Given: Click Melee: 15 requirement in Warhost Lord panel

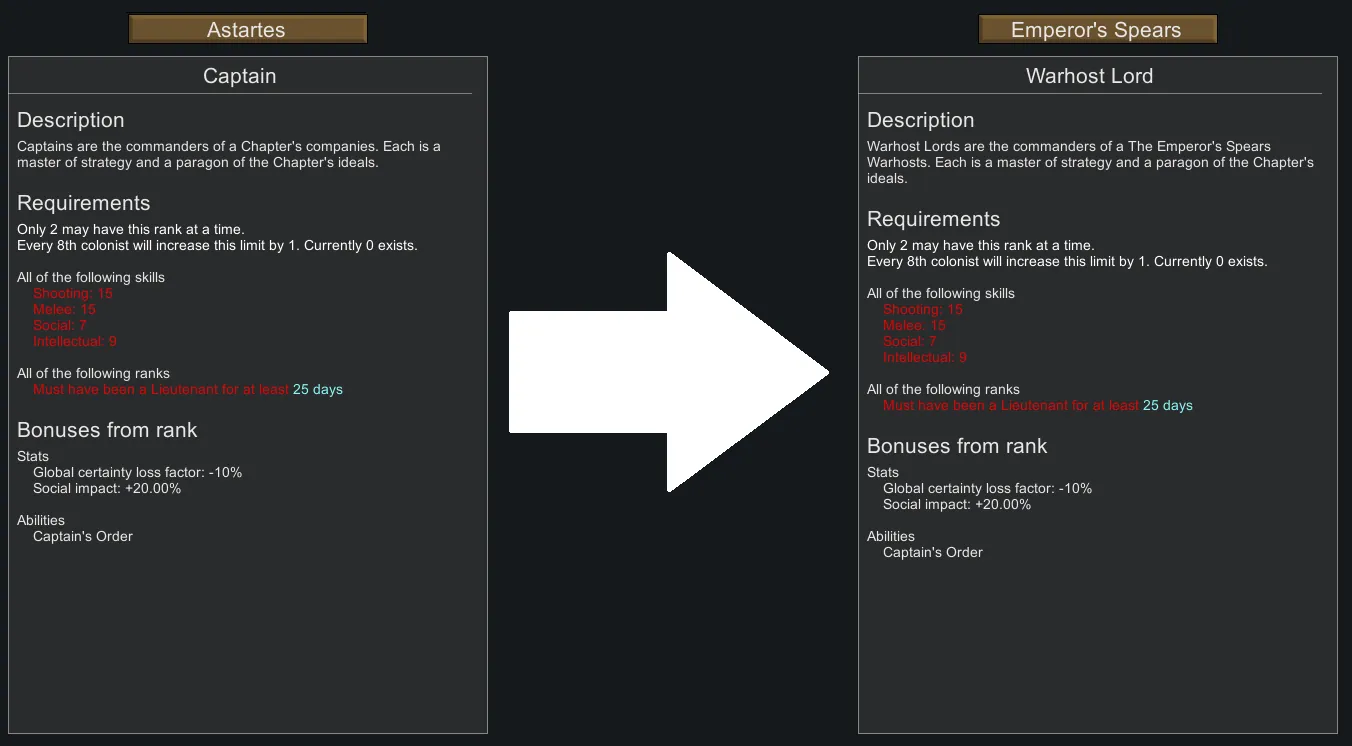Looking at the screenshot, I should click(914, 325).
